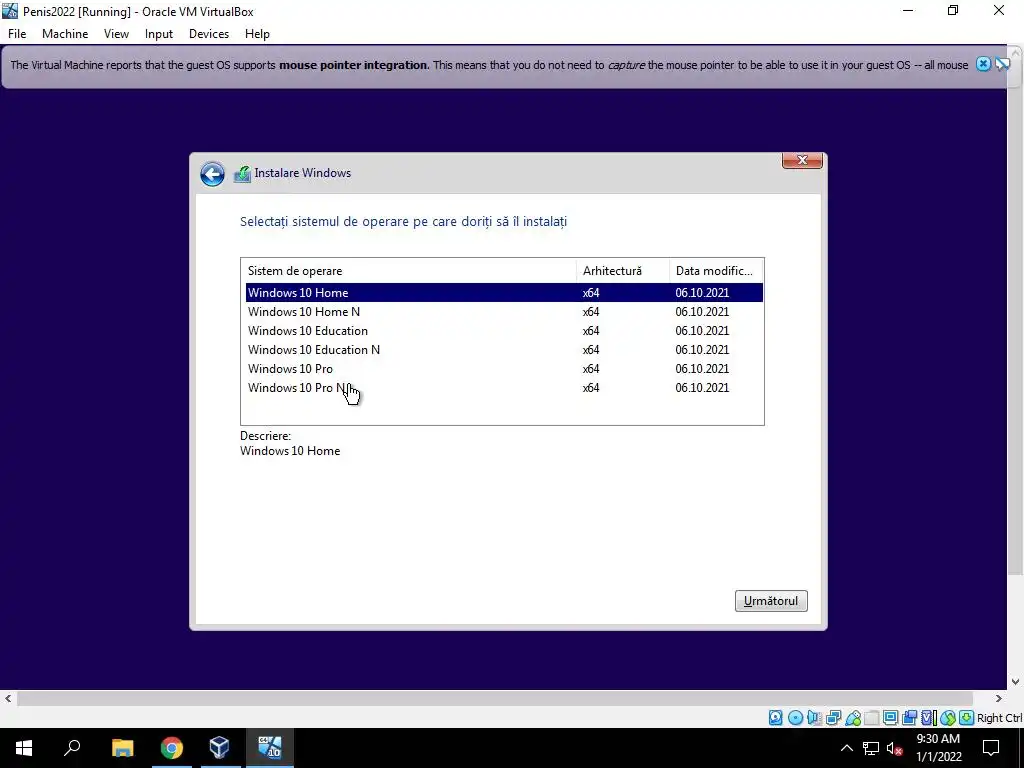Click the Data modific... column header

coord(716,270)
